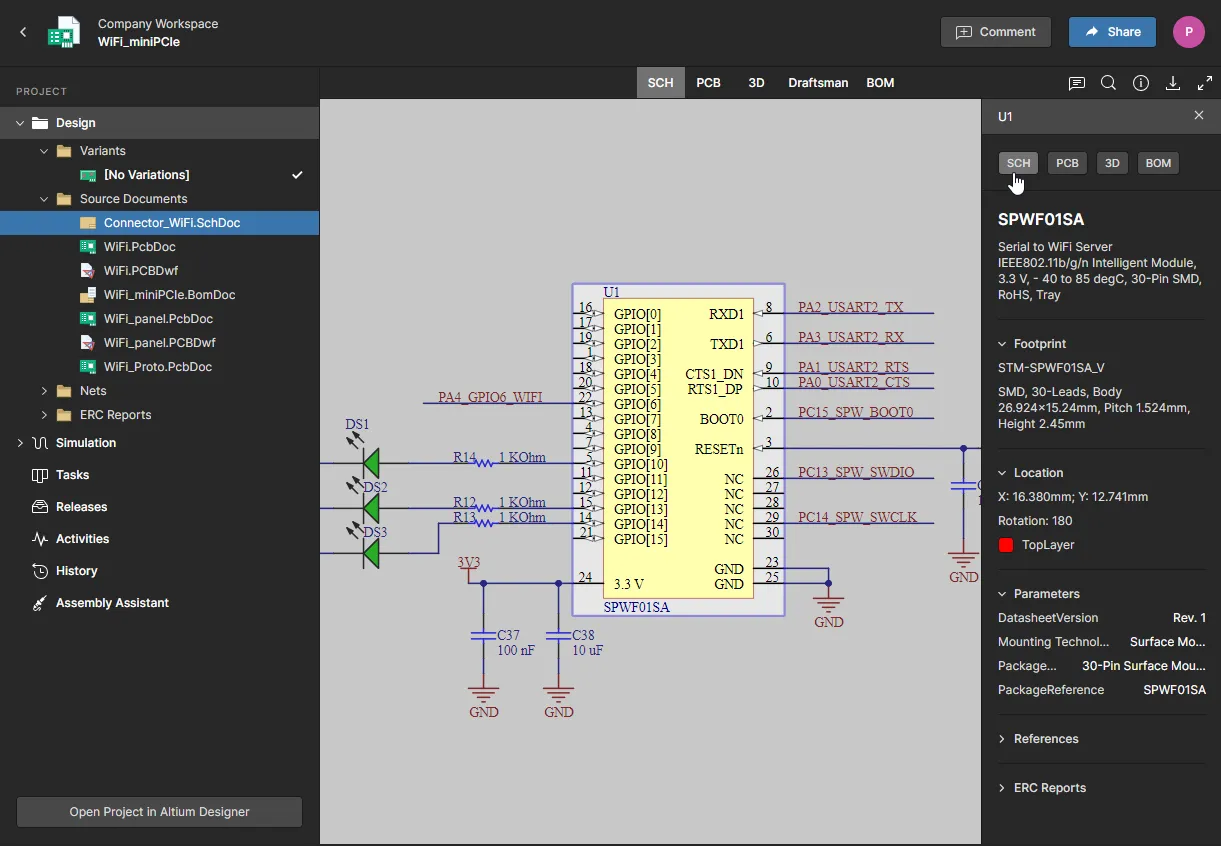Expand the ERC Reports section in panel
The height and width of the screenshot is (846, 1221).
(x=1050, y=788)
